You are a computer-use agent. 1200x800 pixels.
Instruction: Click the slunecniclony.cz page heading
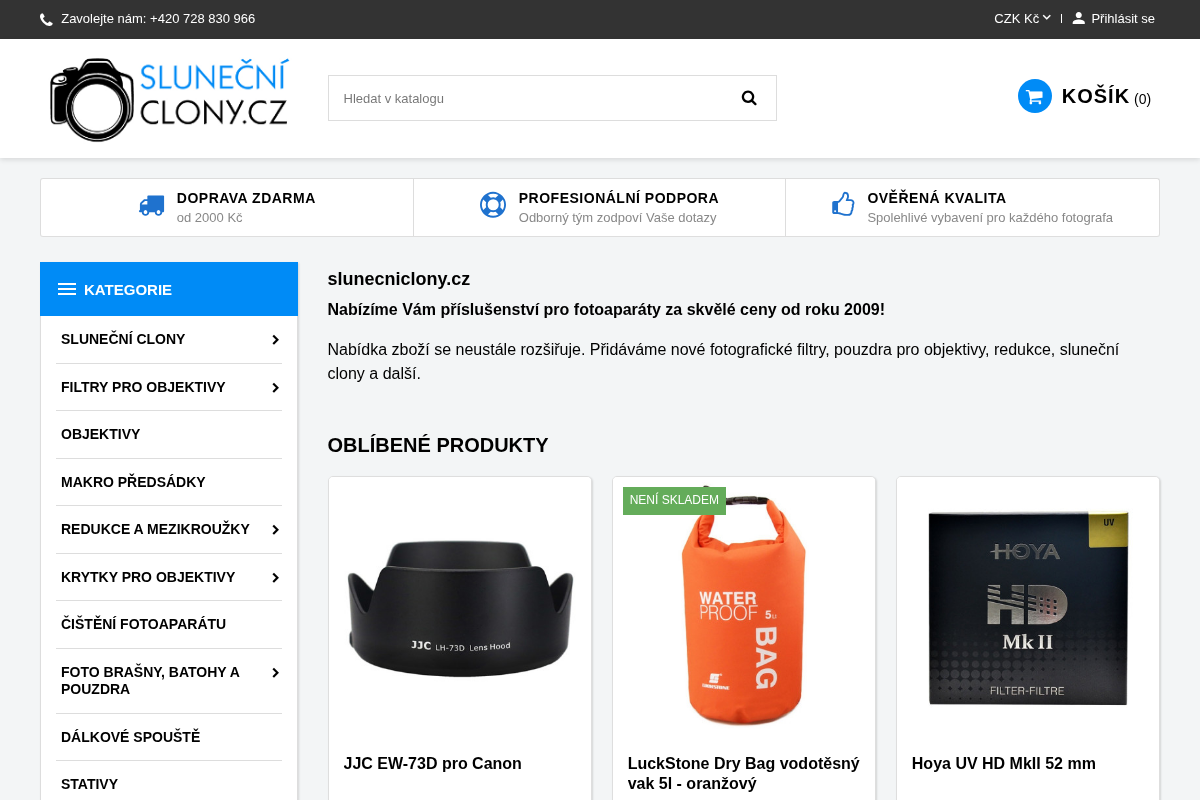click(x=399, y=279)
